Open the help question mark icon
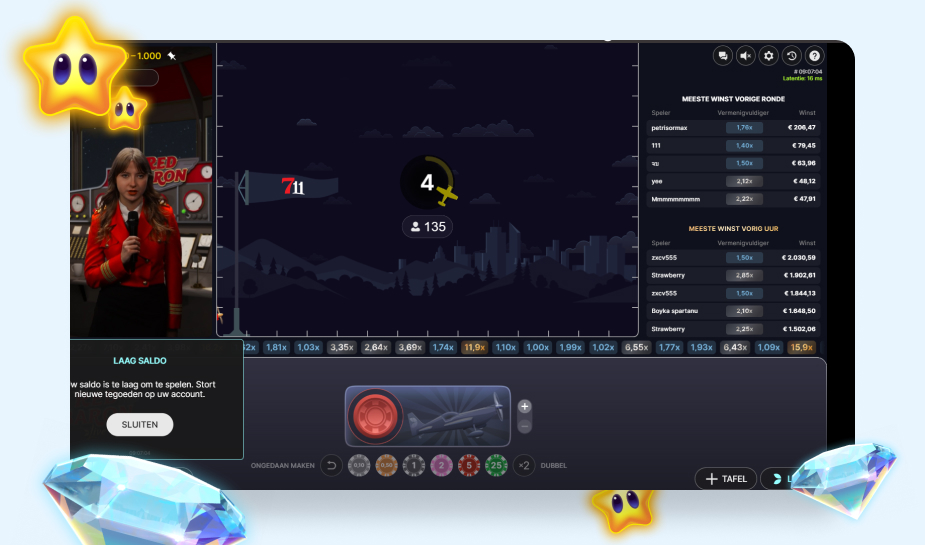925x545 pixels. (x=815, y=56)
